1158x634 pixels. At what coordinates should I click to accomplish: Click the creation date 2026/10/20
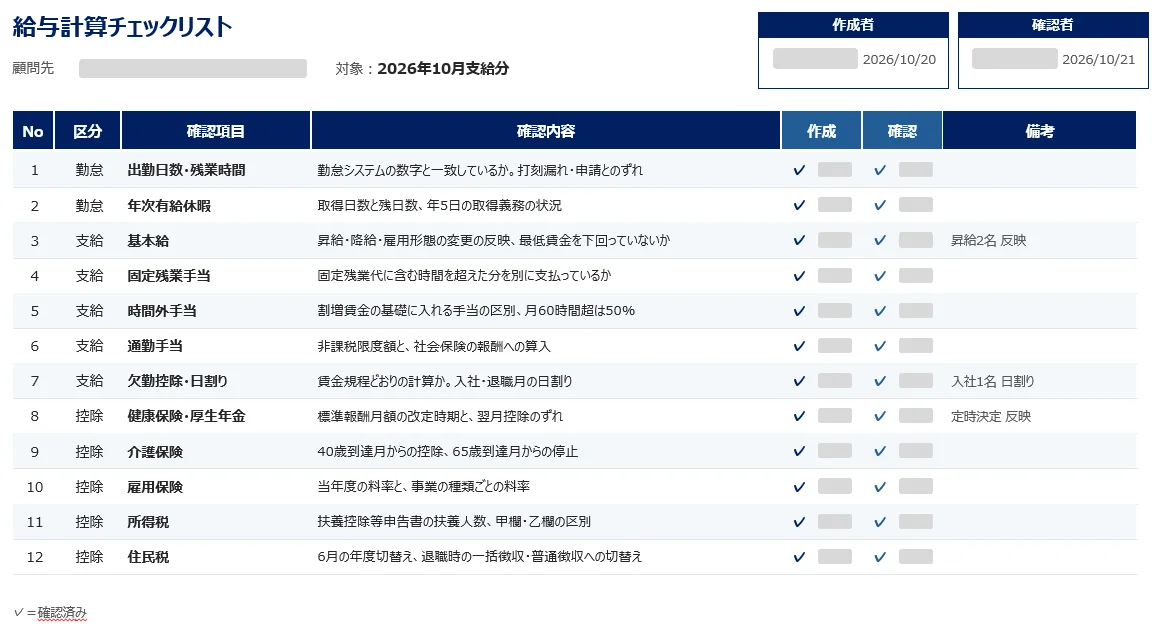pyautogui.click(x=900, y=59)
